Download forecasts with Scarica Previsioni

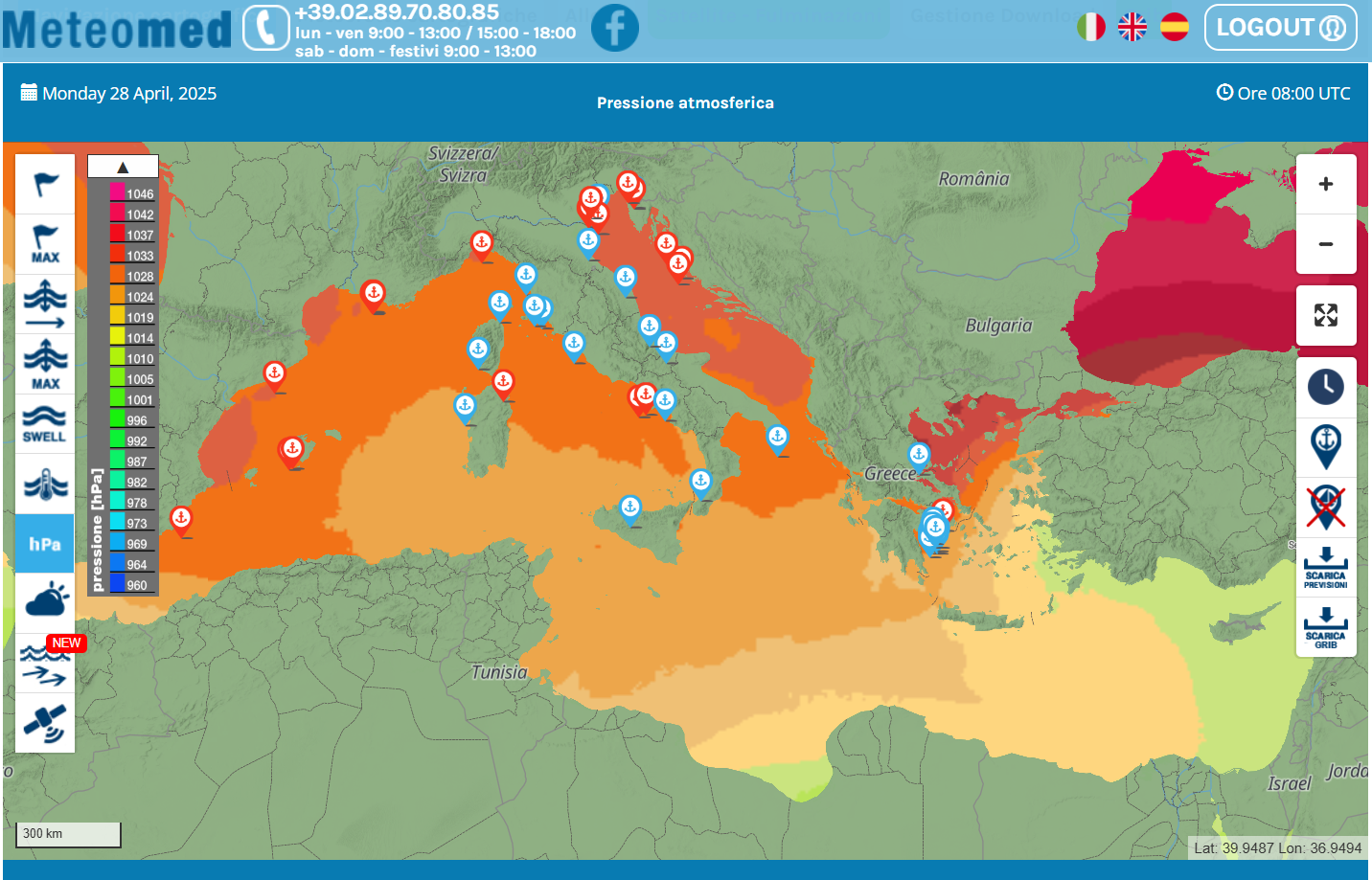pos(1326,568)
